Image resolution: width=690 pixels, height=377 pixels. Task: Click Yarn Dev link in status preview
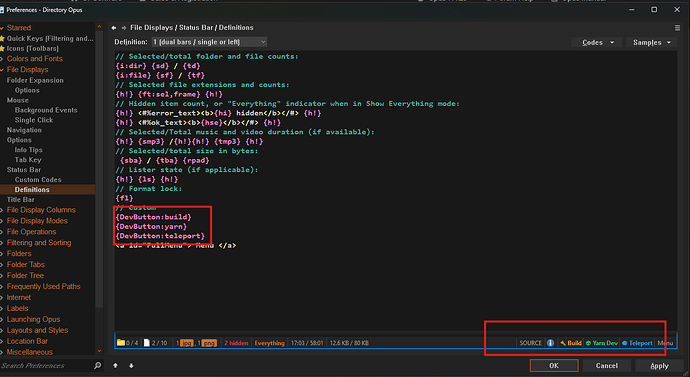click(602, 343)
